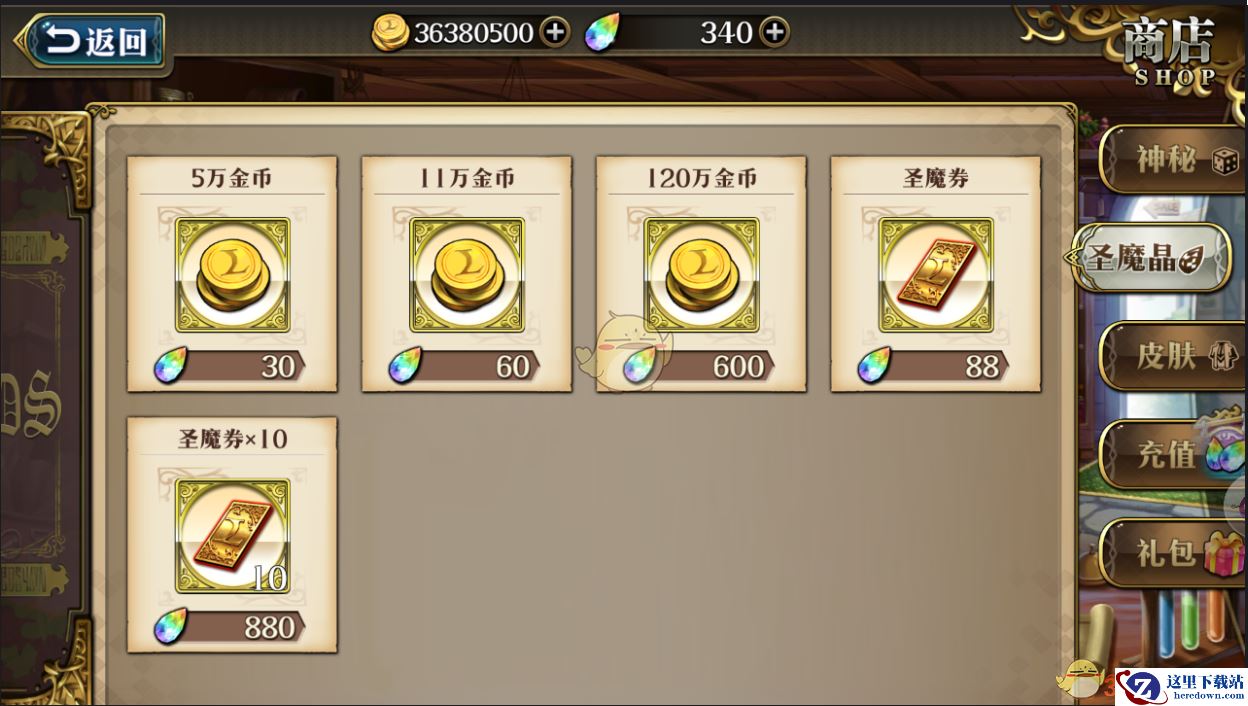Select the 120万金币 coin pack icon
This screenshot has width=1248, height=706.
pos(702,275)
